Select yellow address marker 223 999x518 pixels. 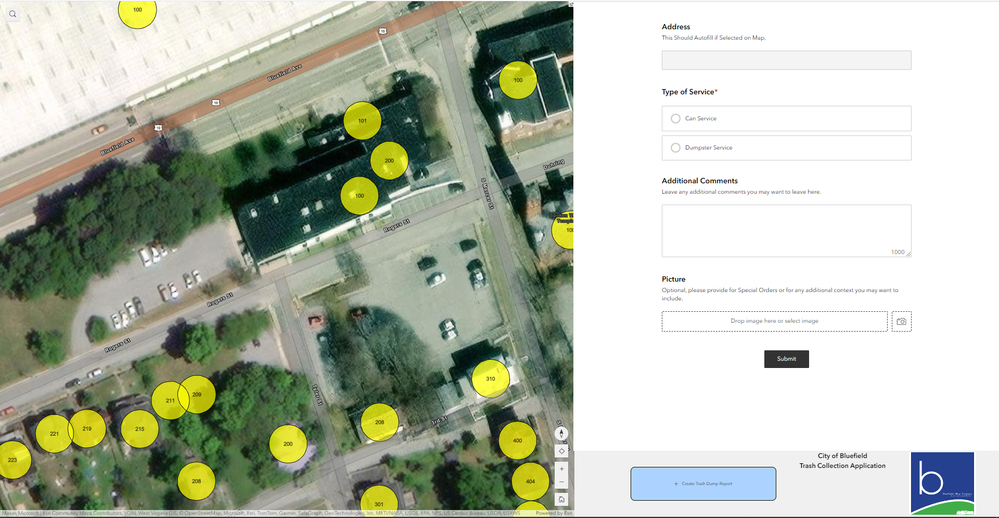pos(13,459)
